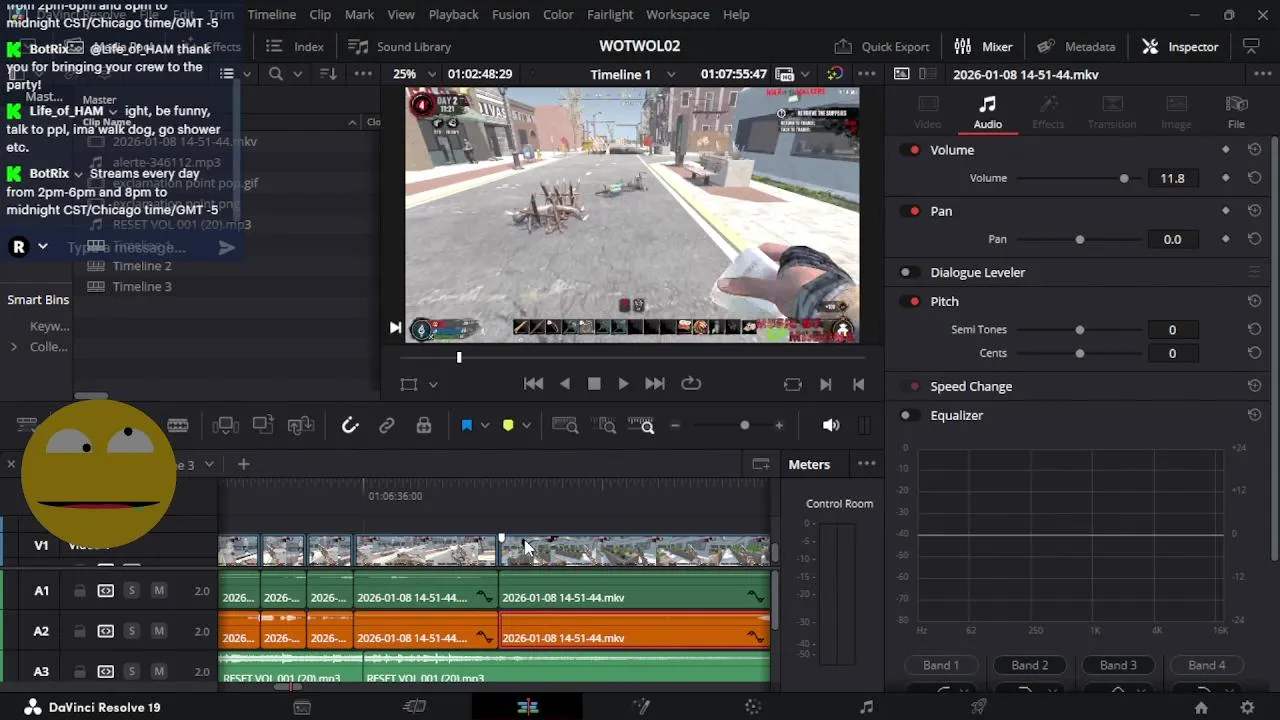Screen dimensions: 1280x720
Task: Open media pool sort options
Action: (x=328, y=74)
